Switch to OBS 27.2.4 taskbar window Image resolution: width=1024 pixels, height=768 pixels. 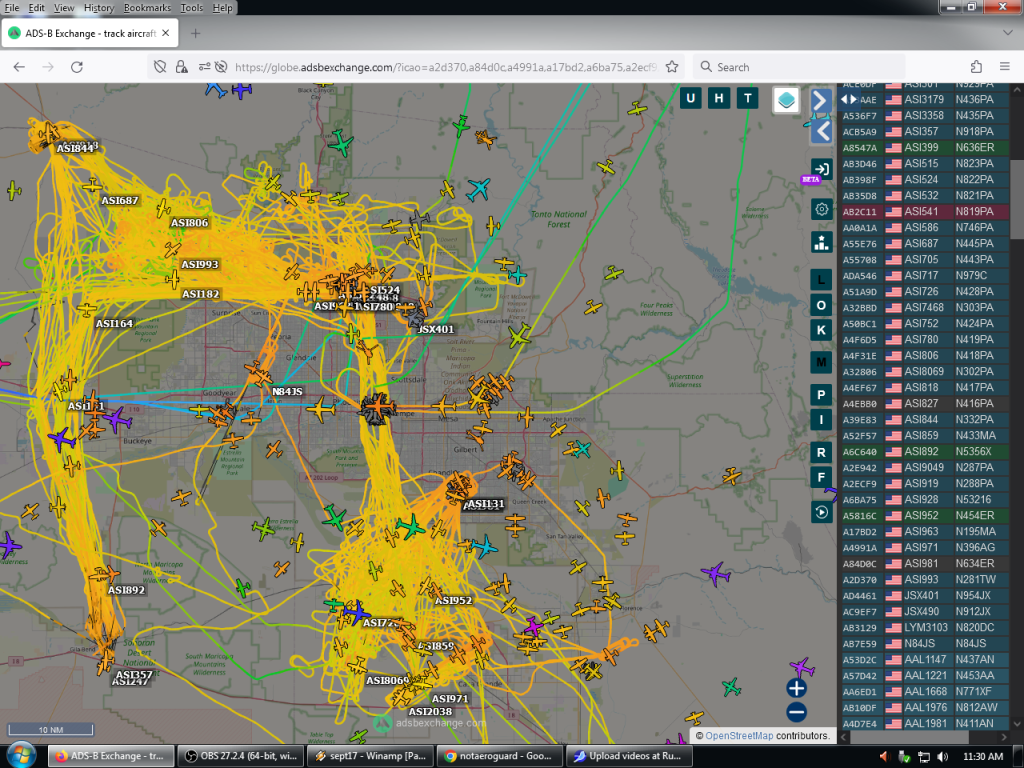240,756
